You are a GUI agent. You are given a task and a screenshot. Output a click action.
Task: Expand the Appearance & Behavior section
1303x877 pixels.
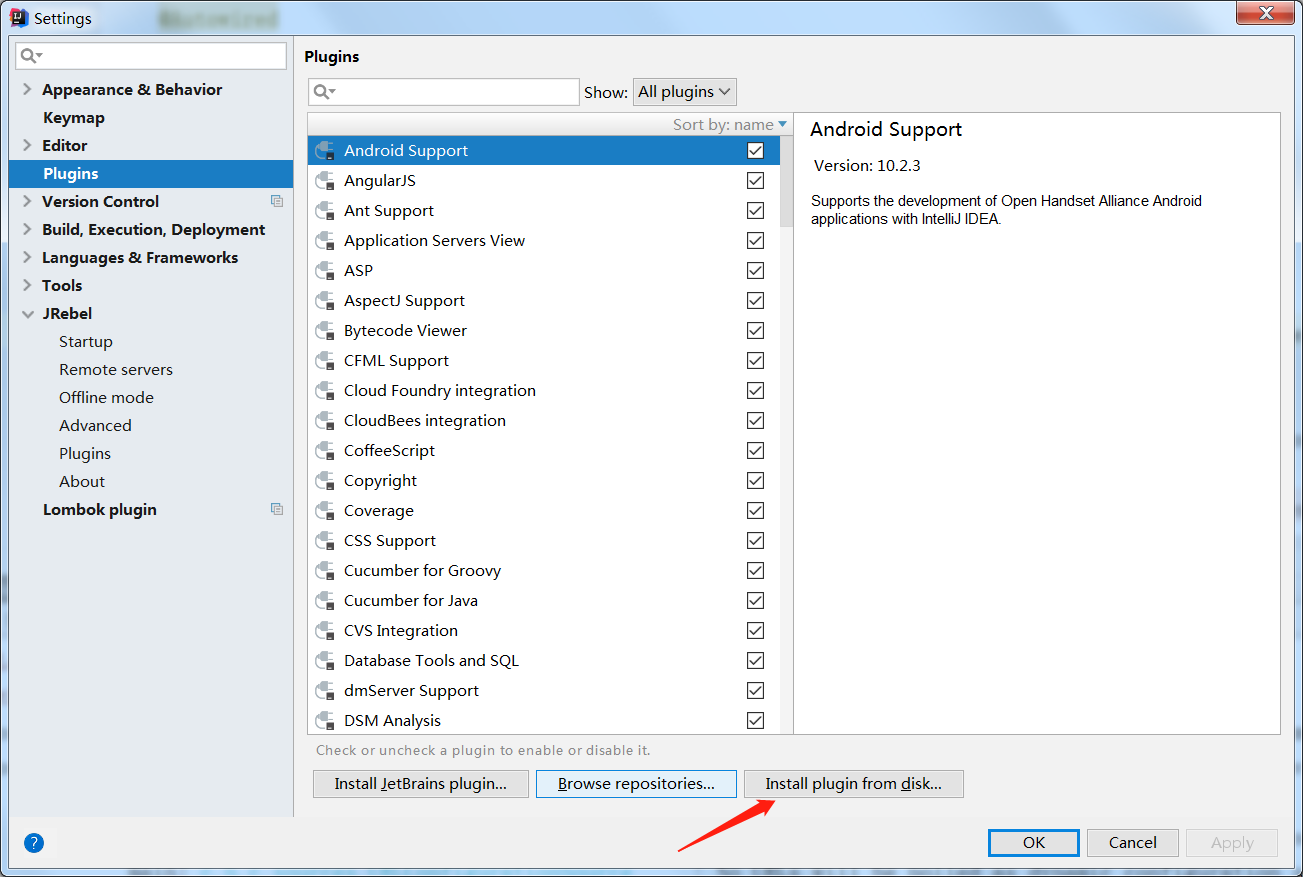[27, 89]
